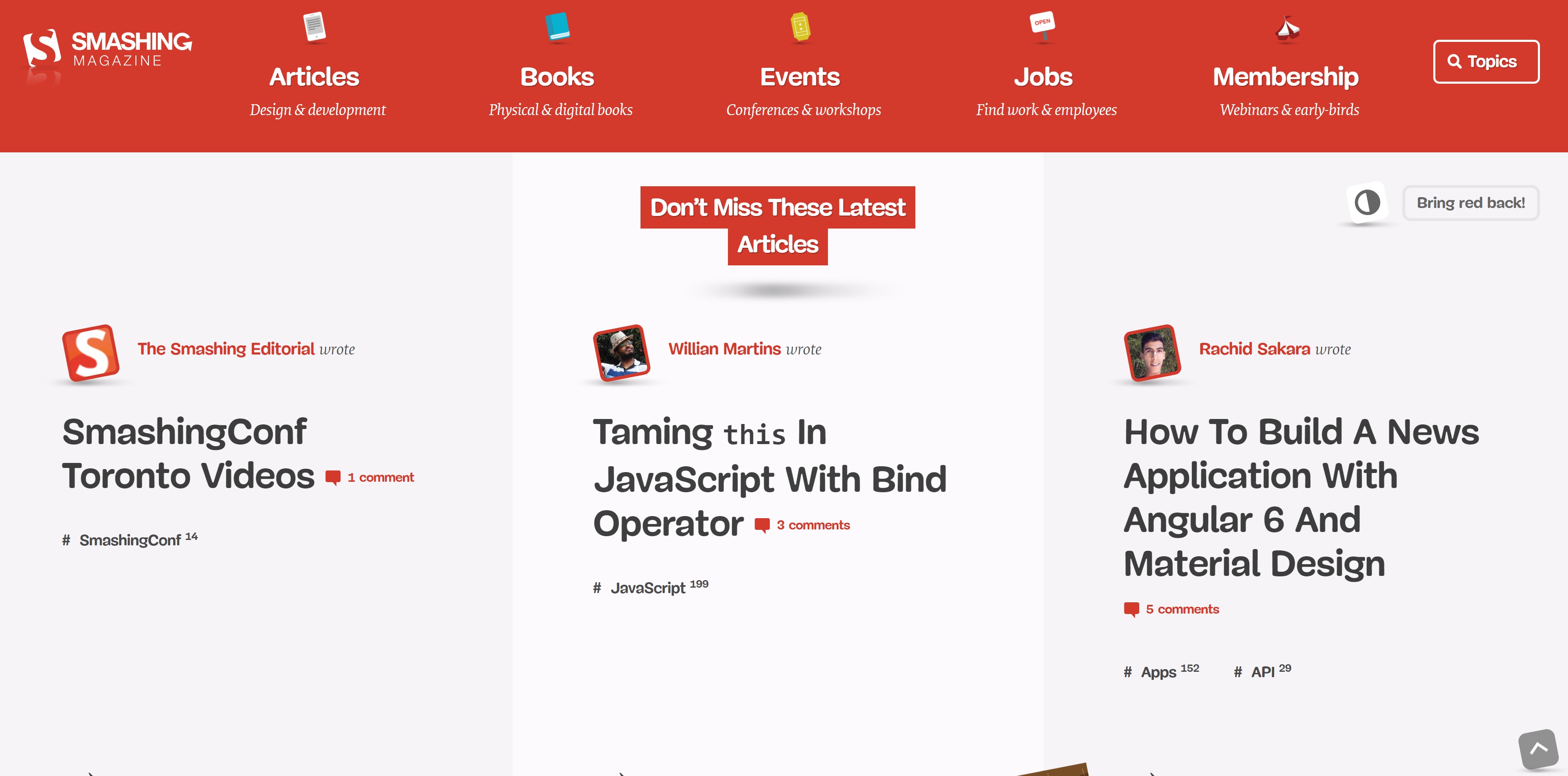Click Conferences & workshops subtitle

coord(804,110)
